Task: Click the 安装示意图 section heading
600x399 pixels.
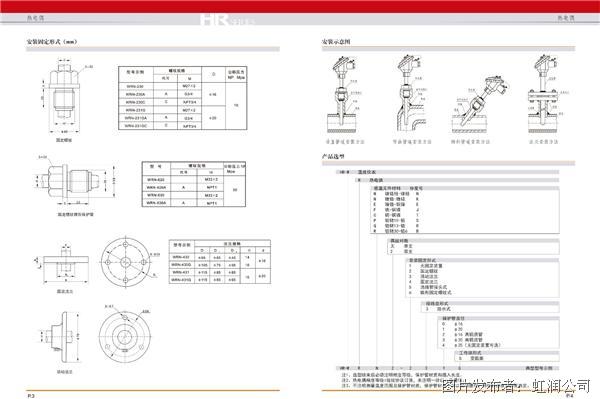Action: click(336, 41)
